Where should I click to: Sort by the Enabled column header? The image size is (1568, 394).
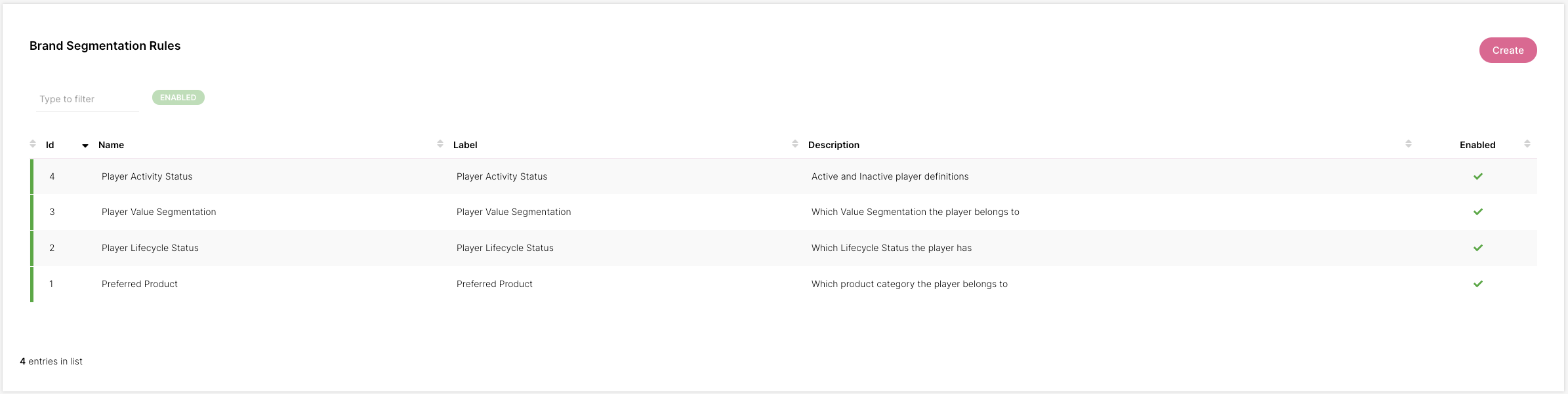1477,145
